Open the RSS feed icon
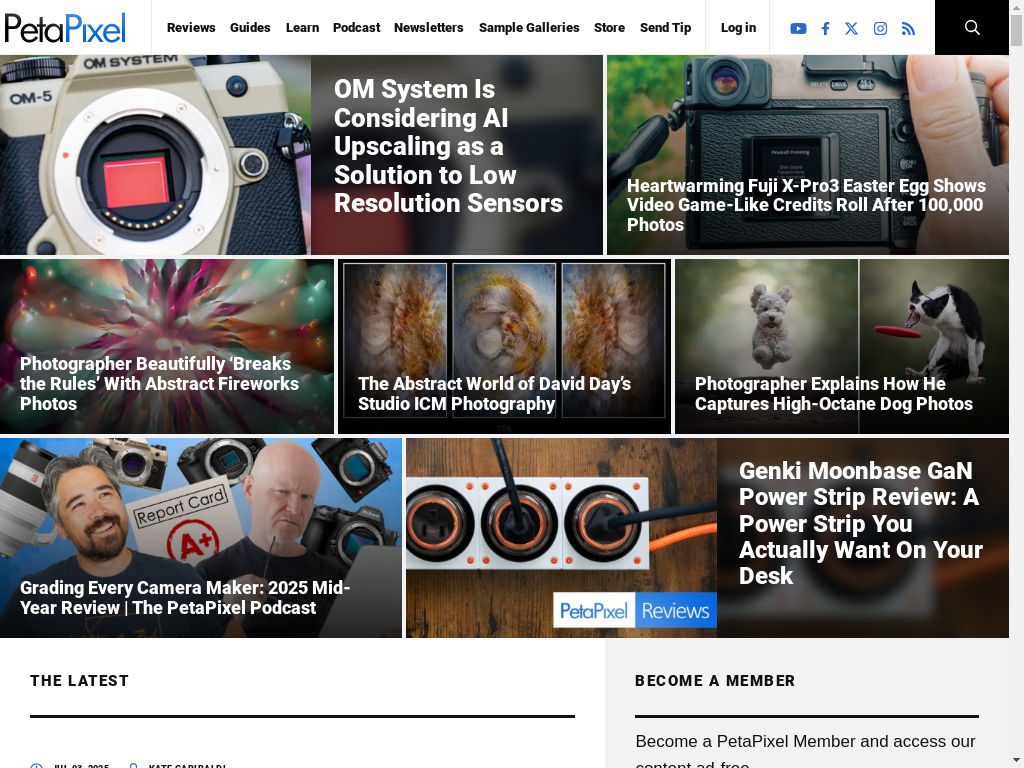The width and height of the screenshot is (1024, 768). coord(908,28)
